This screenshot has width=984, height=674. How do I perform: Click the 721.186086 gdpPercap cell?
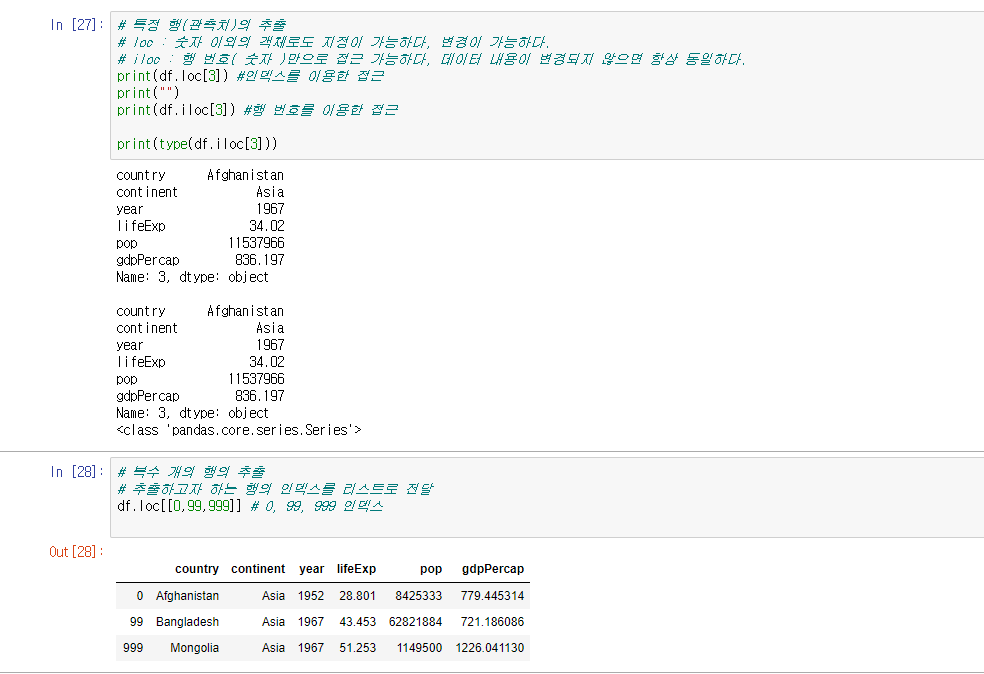click(x=492, y=621)
